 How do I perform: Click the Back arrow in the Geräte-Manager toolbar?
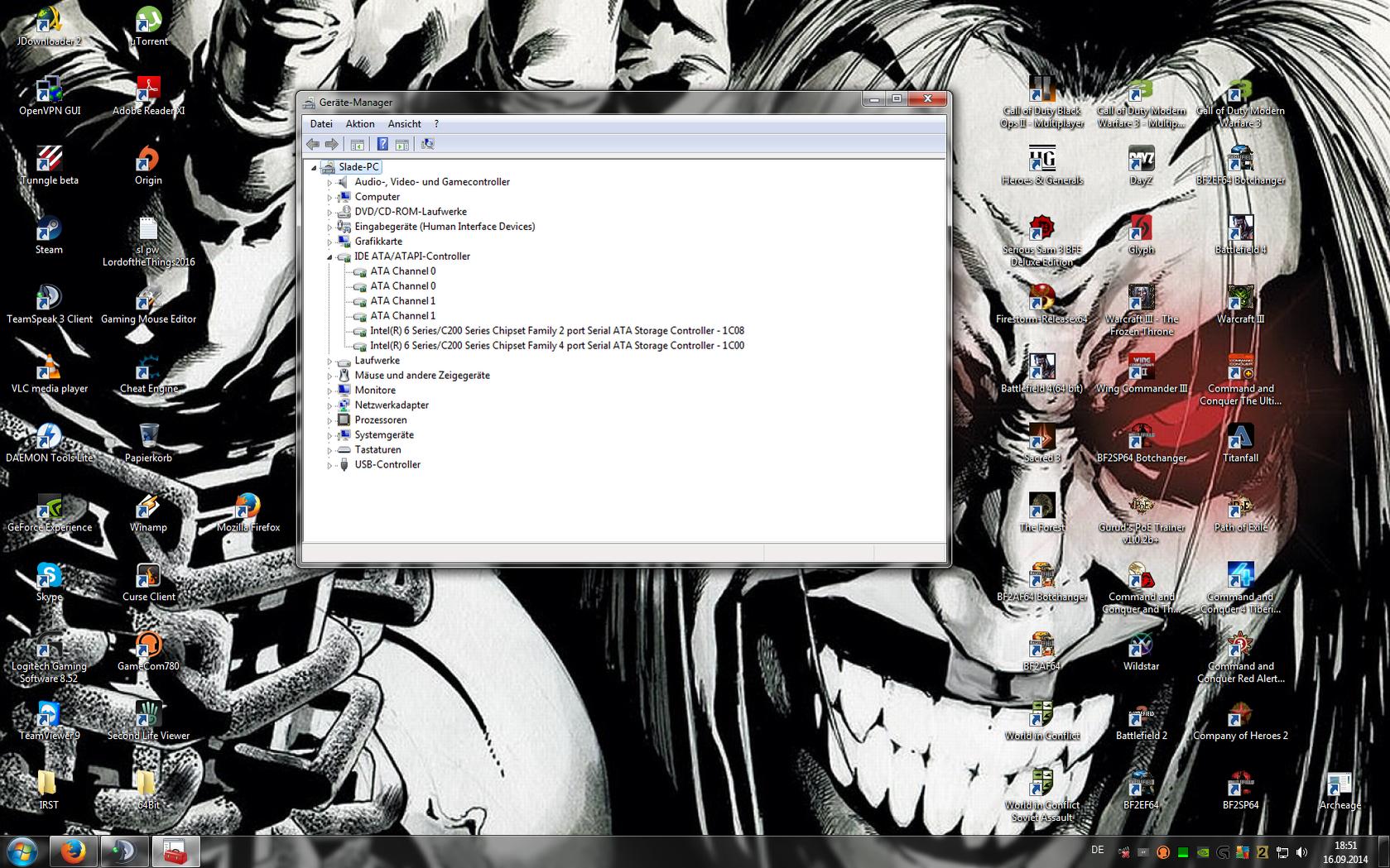tap(313, 144)
